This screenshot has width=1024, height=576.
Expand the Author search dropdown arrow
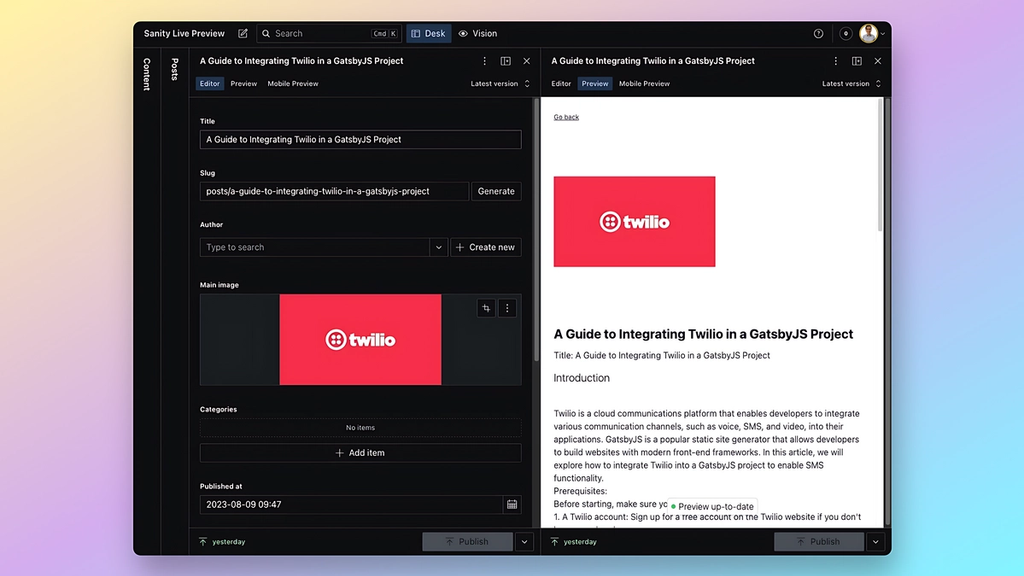pos(439,248)
